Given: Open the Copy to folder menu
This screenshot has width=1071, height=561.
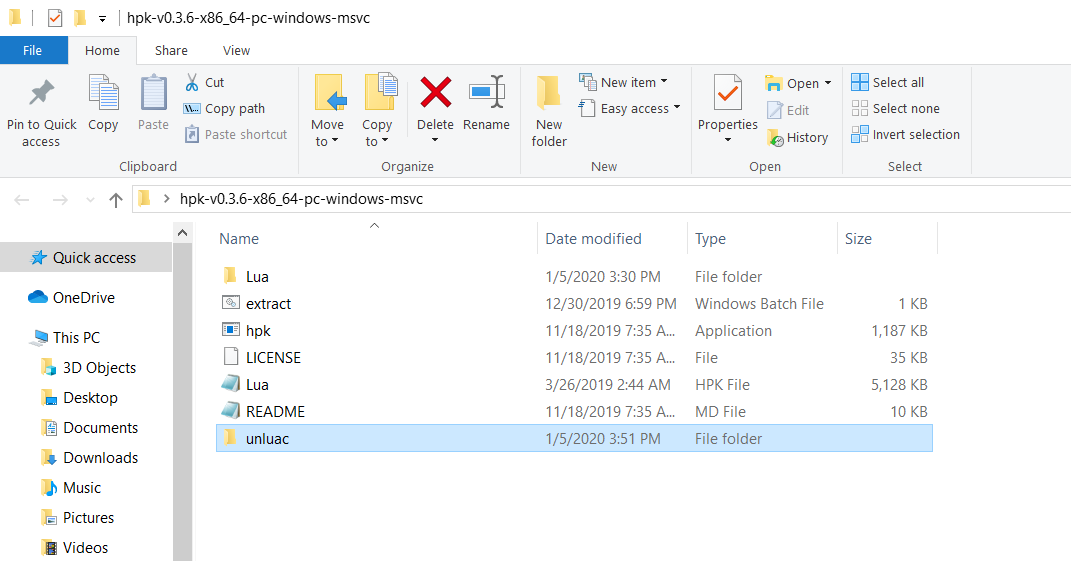Looking at the screenshot, I should tap(377, 111).
